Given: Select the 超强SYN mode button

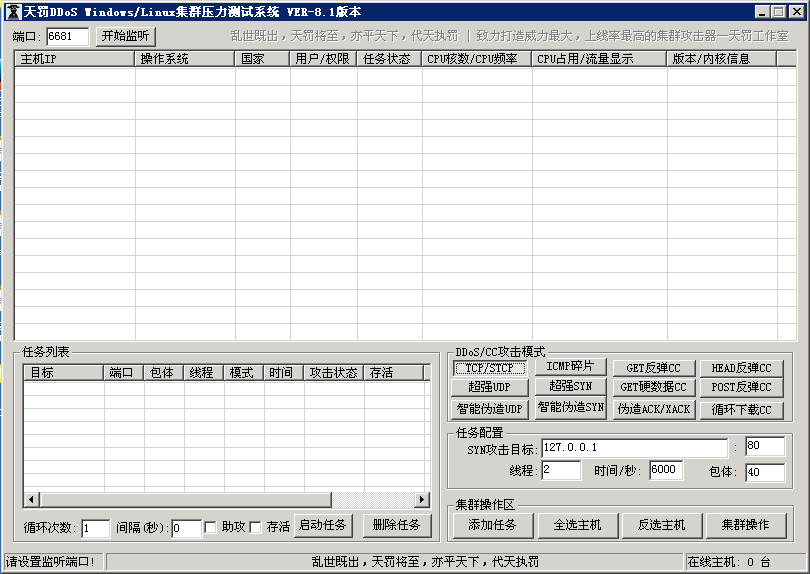Looking at the screenshot, I should (x=570, y=386).
